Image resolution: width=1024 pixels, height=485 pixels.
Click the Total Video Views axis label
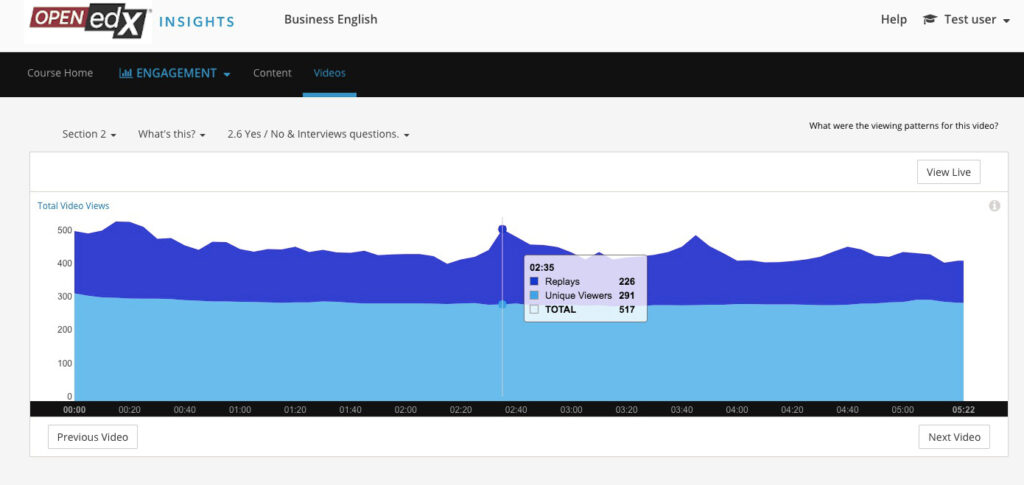click(x=73, y=206)
